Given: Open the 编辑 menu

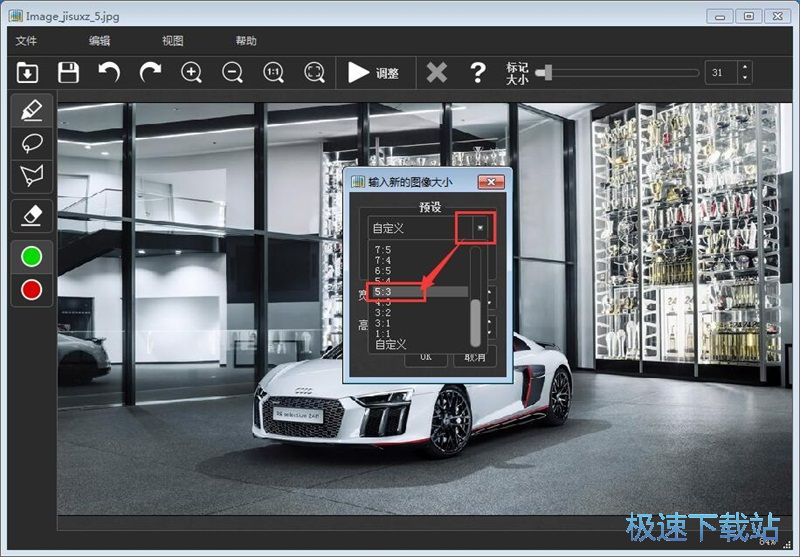Looking at the screenshot, I should (99, 41).
